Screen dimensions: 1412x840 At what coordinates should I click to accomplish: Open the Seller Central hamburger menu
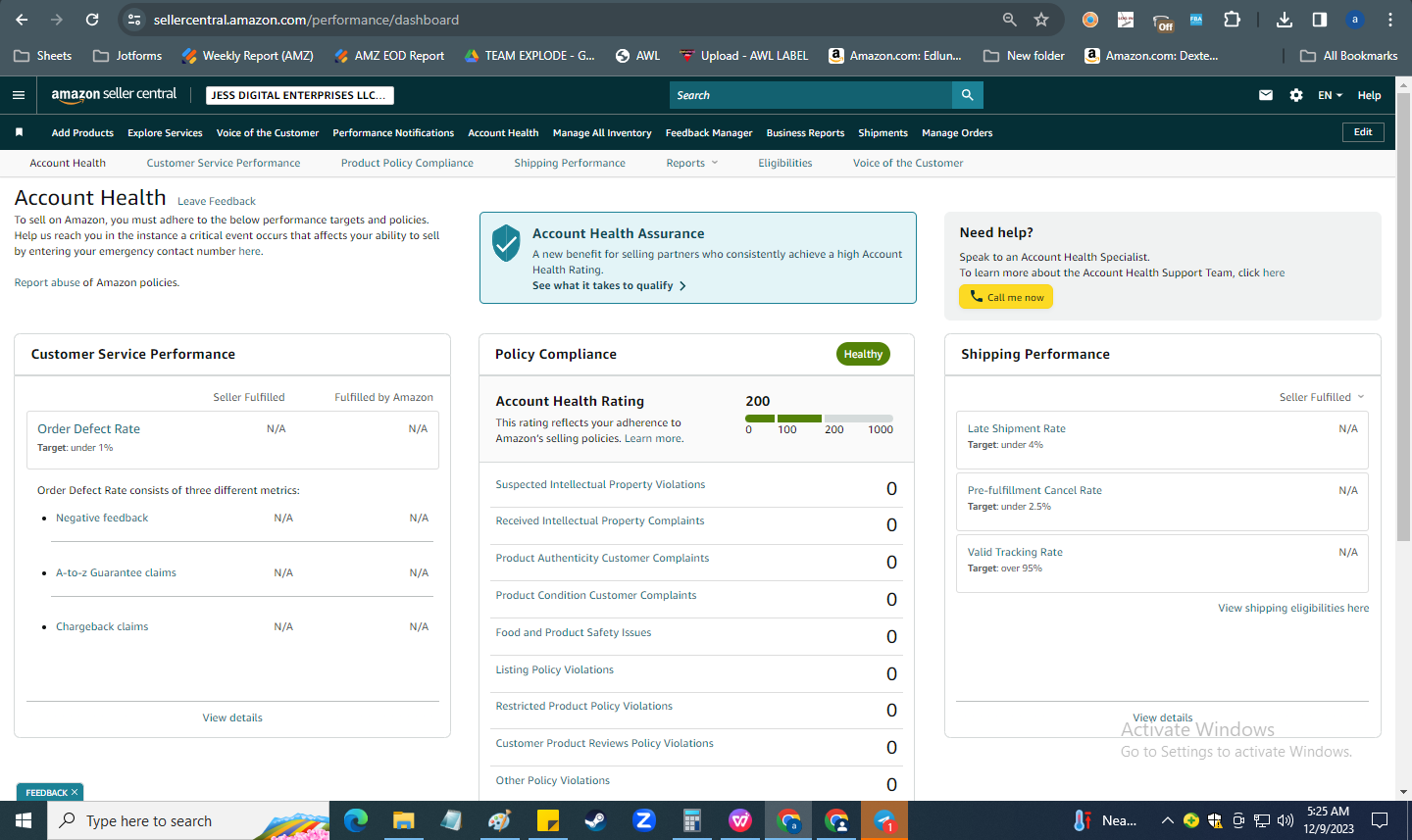[x=19, y=95]
